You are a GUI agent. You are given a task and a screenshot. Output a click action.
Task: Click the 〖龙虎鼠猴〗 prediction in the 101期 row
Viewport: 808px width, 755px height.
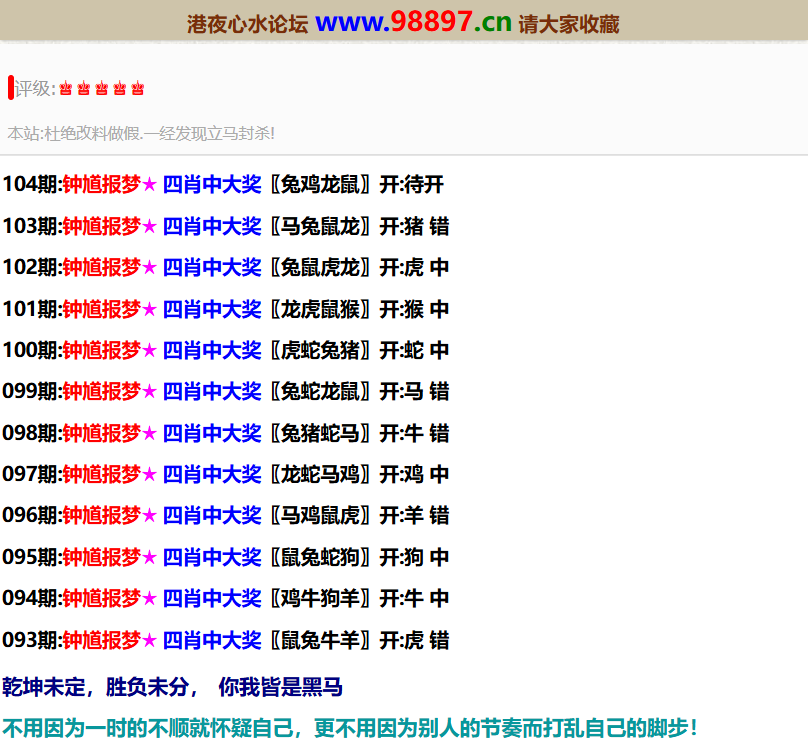[320, 310]
